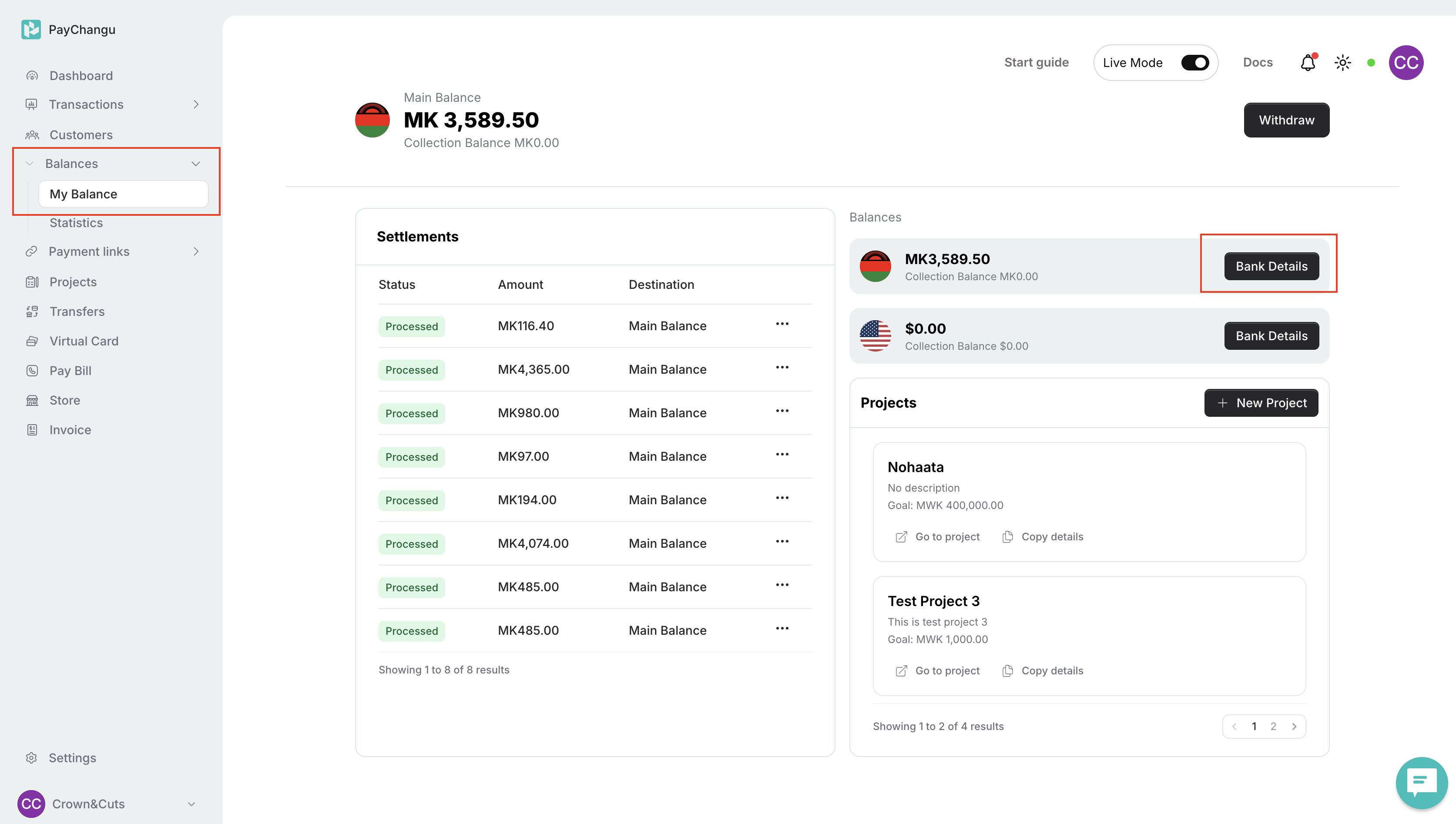Click the Copy details icon for Nohaata
Image resolution: width=1456 pixels, height=824 pixels.
pos(1007,536)
